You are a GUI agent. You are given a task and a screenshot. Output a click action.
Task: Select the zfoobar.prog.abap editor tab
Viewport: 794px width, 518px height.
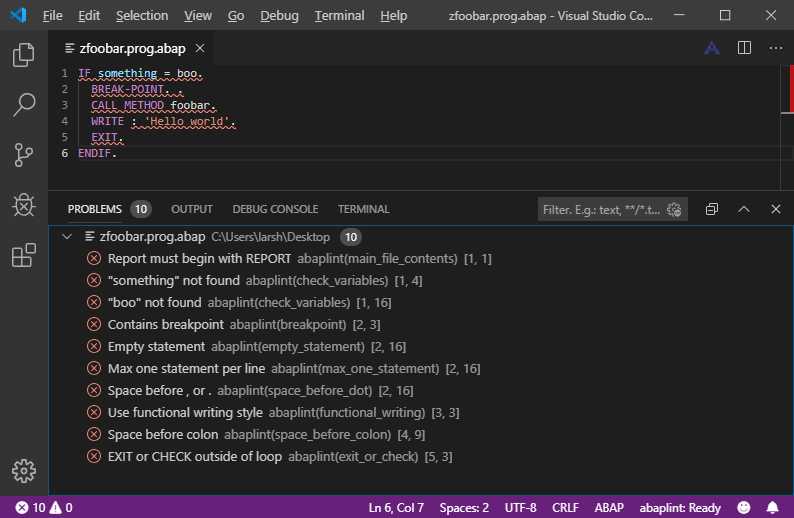point(132,49)
